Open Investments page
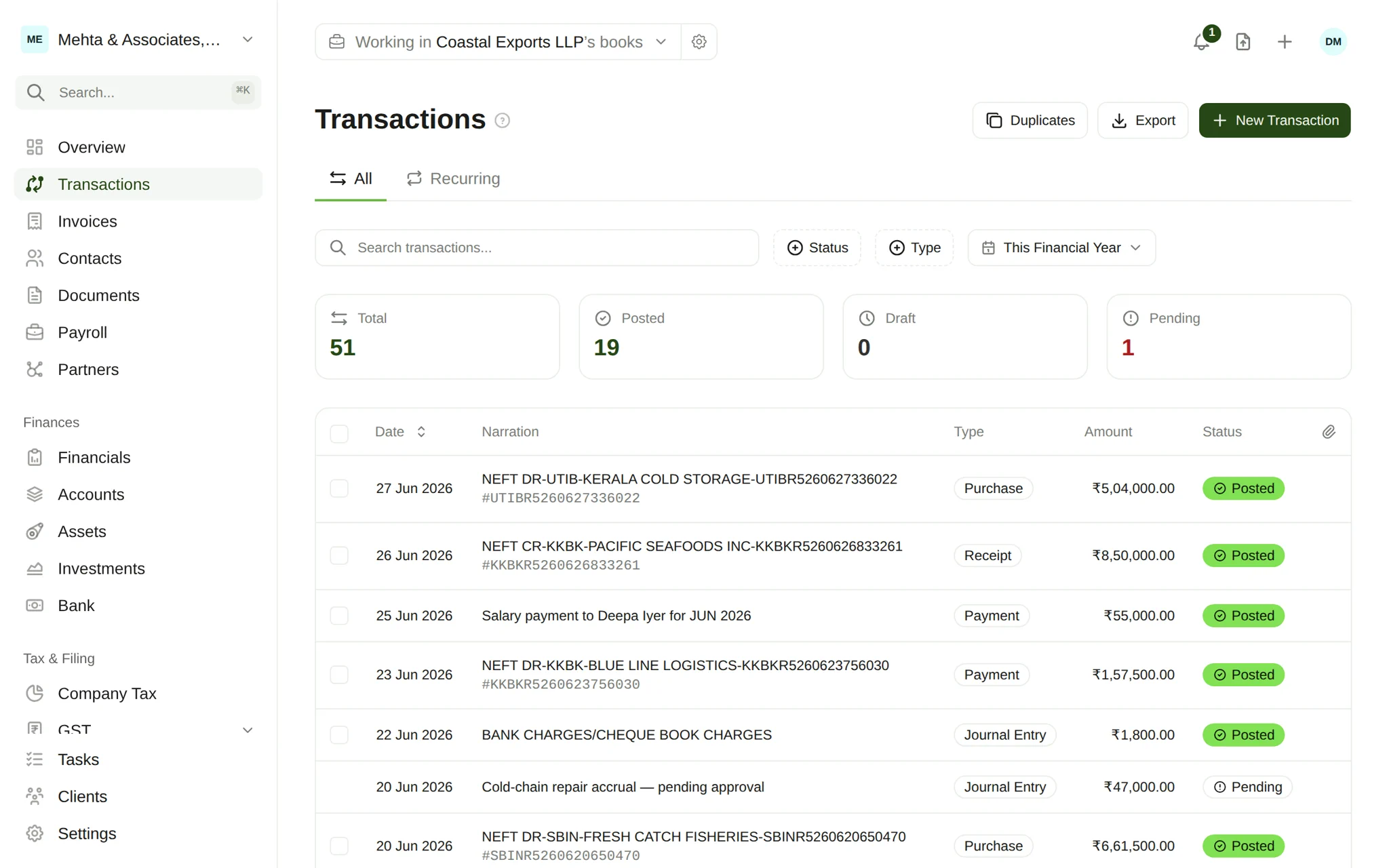The height and width of the screenshot is (868, 1389). point(138,568)
